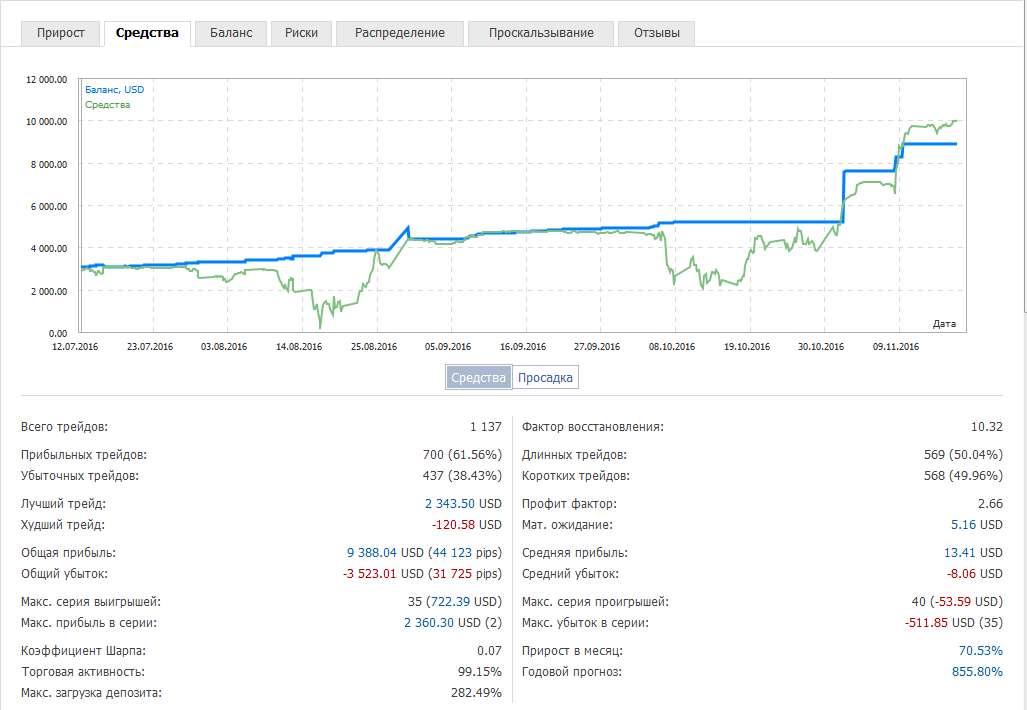Switch to the Распределение tab
This screenshot has width=1027, height=710.
[400, 33]
